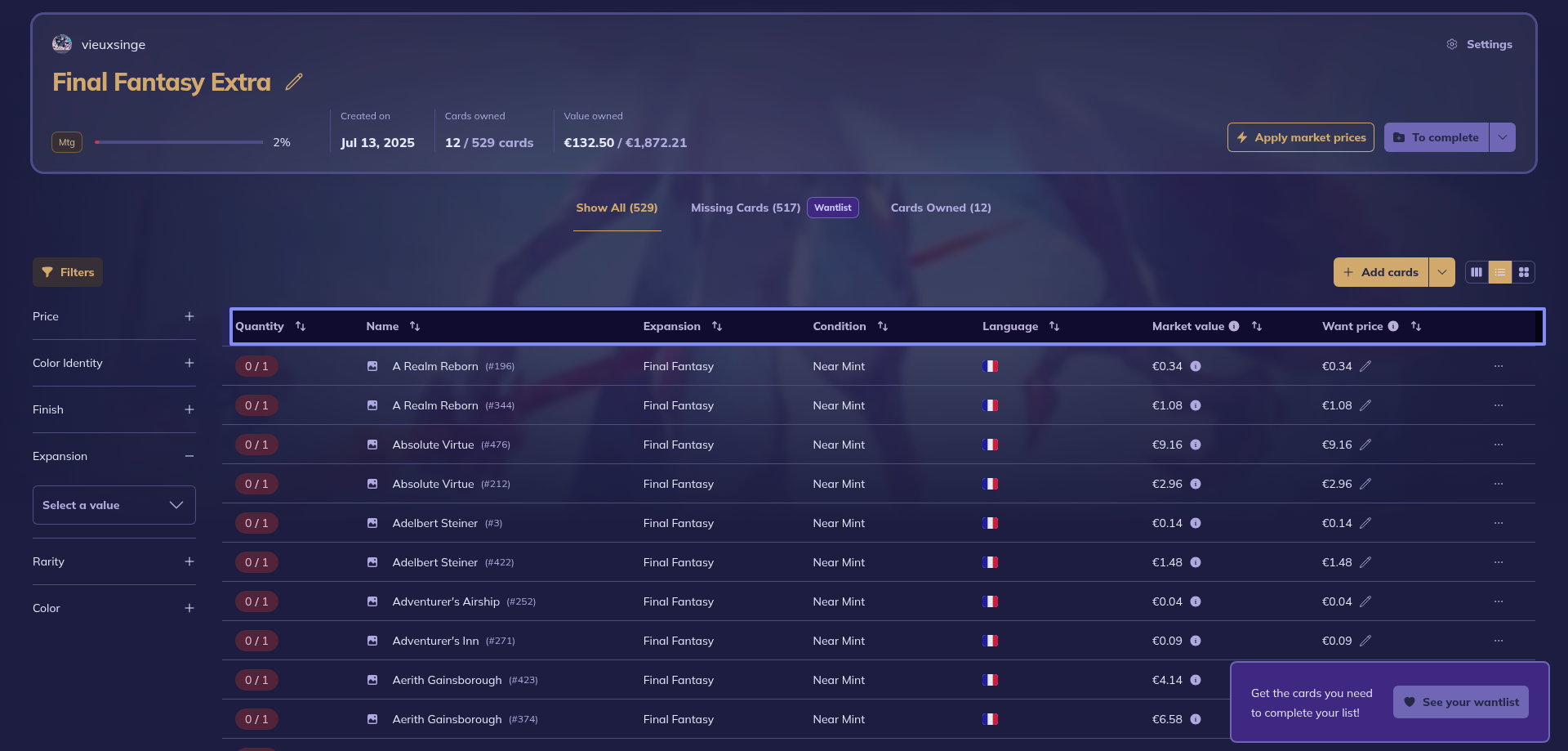Click See your wantlist button

tap(1461, 702)
